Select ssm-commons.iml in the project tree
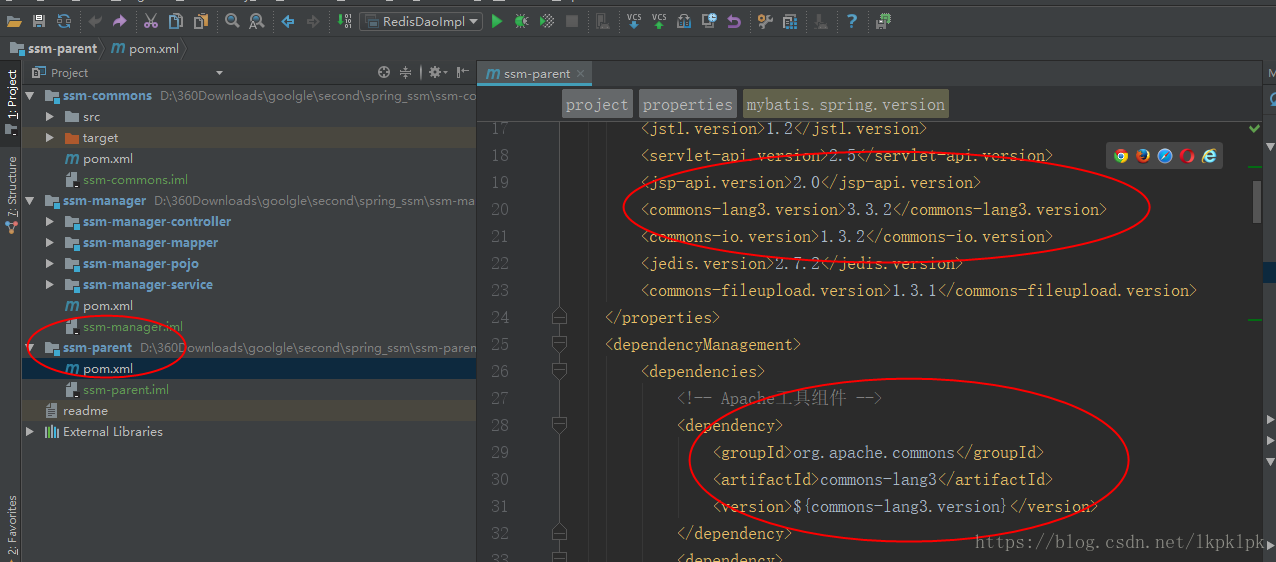 (135, 180)
